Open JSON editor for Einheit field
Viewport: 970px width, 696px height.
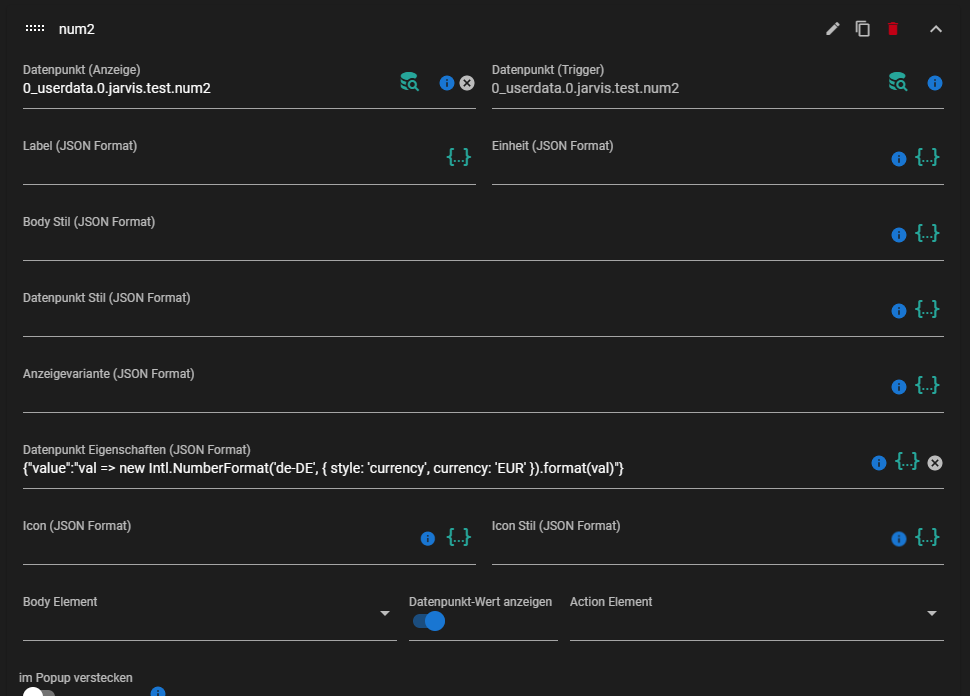point(927,158)
